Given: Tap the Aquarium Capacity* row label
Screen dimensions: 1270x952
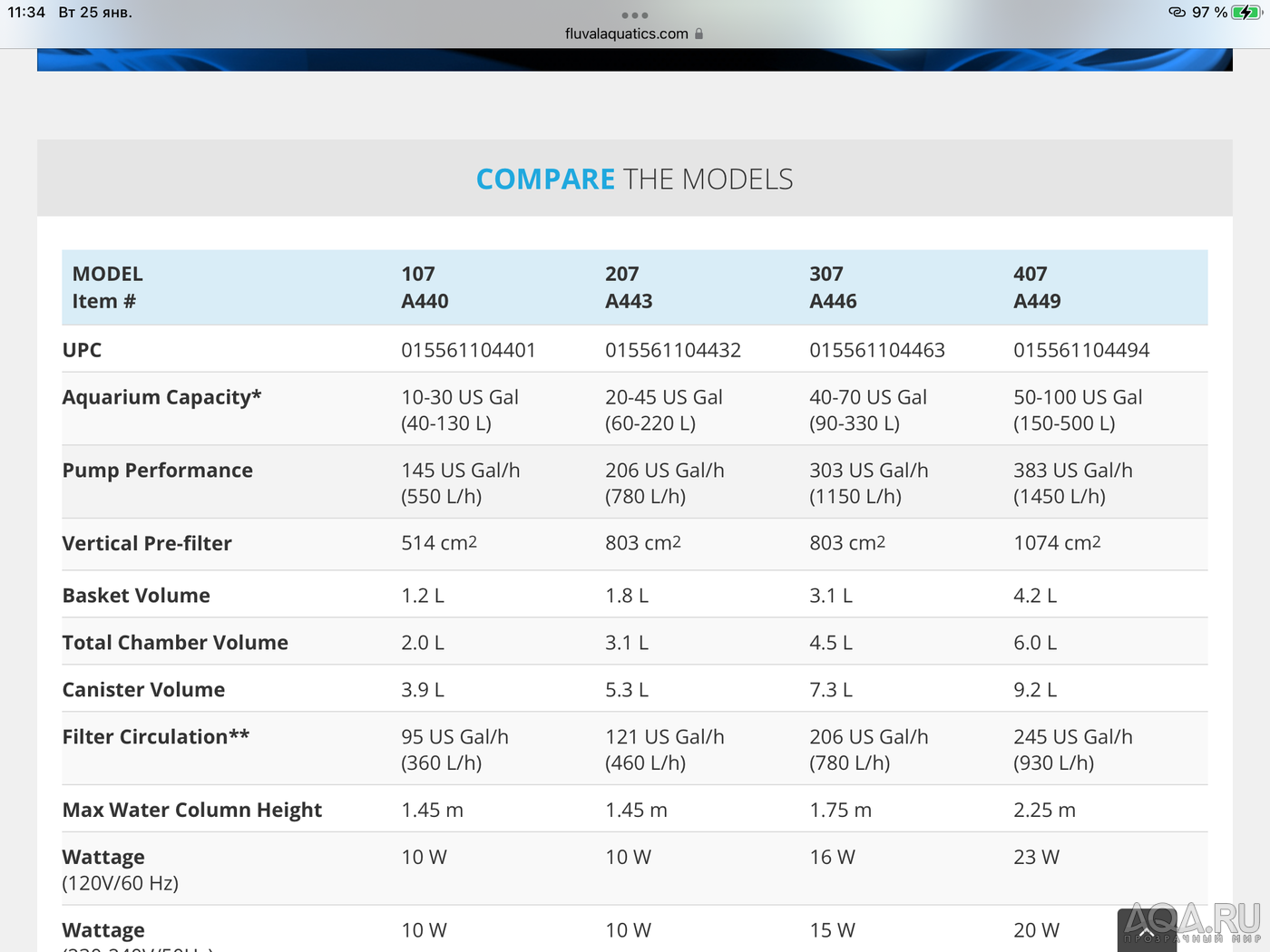Looking at the screenshot, I should coord(161,397).
